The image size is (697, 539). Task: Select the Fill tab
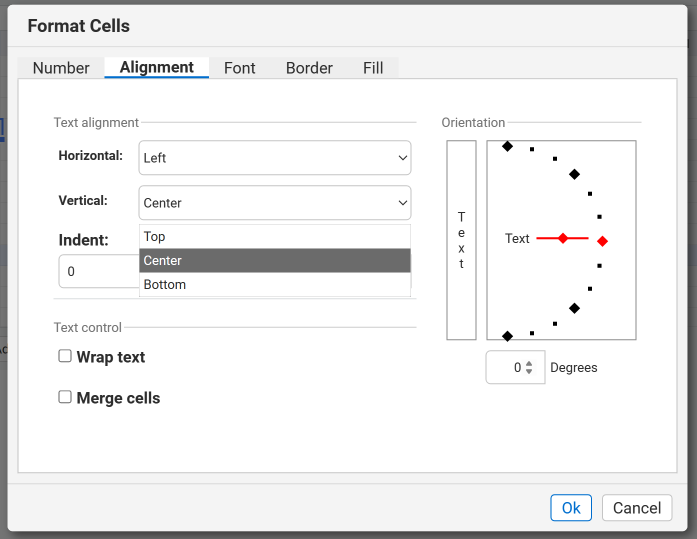pyautogui.click(x=373, y=68)
